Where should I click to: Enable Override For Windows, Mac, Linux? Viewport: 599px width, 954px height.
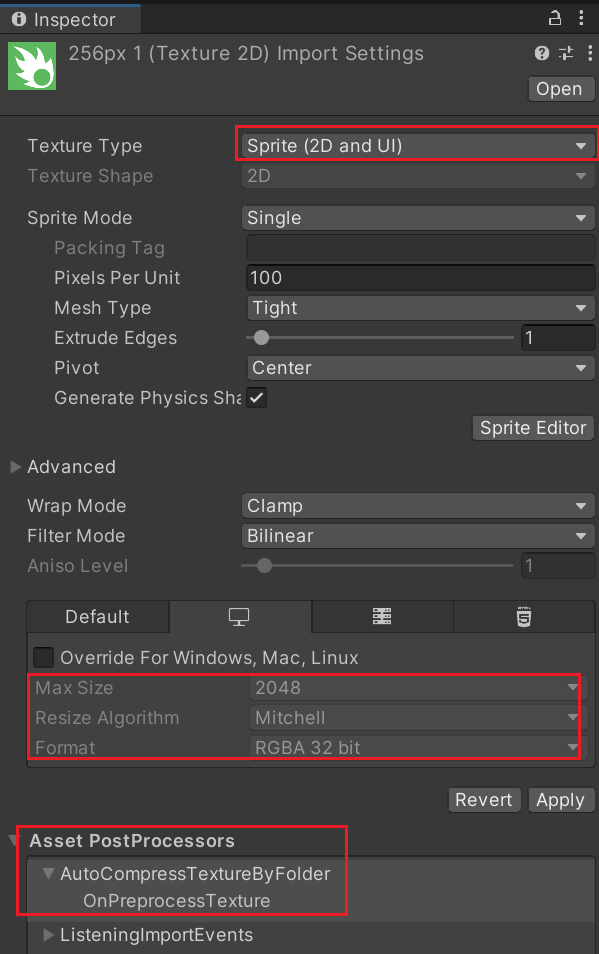click(x=43, y=658)
